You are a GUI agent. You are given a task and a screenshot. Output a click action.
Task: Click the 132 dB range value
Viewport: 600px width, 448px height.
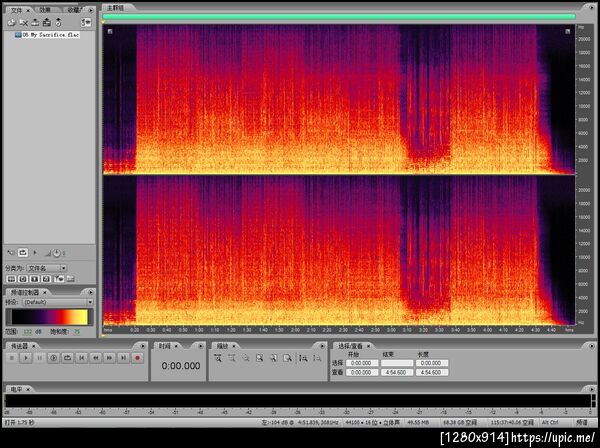pyautogui.click(x=28, y=332)
